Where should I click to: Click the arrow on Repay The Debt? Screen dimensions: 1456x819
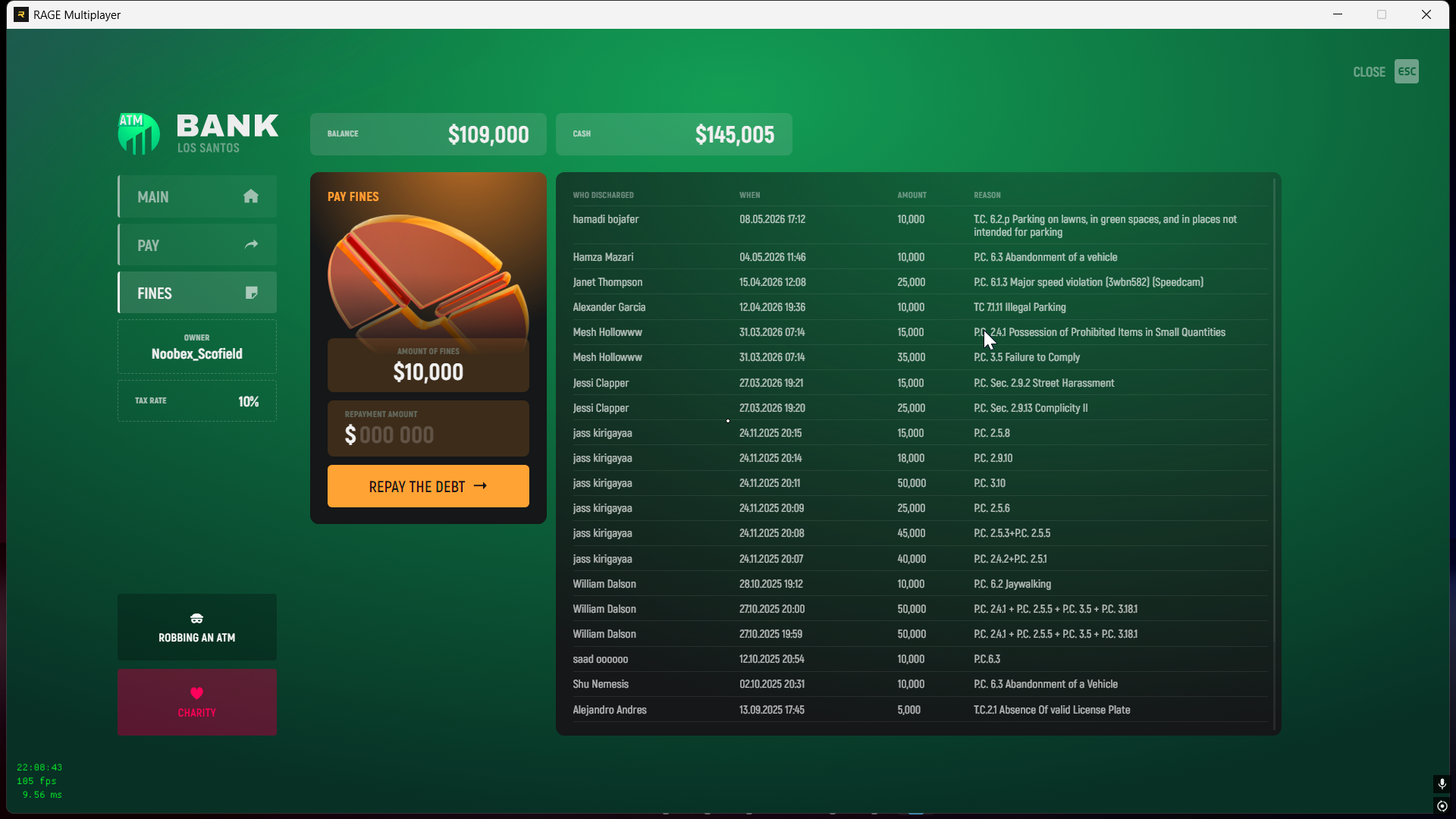pyautogui.click(x=480, y=486)
